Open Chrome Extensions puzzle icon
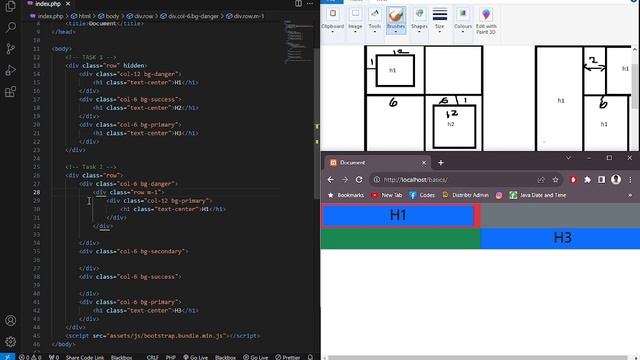This screenshot has width=640, height=360. (587, 180)
